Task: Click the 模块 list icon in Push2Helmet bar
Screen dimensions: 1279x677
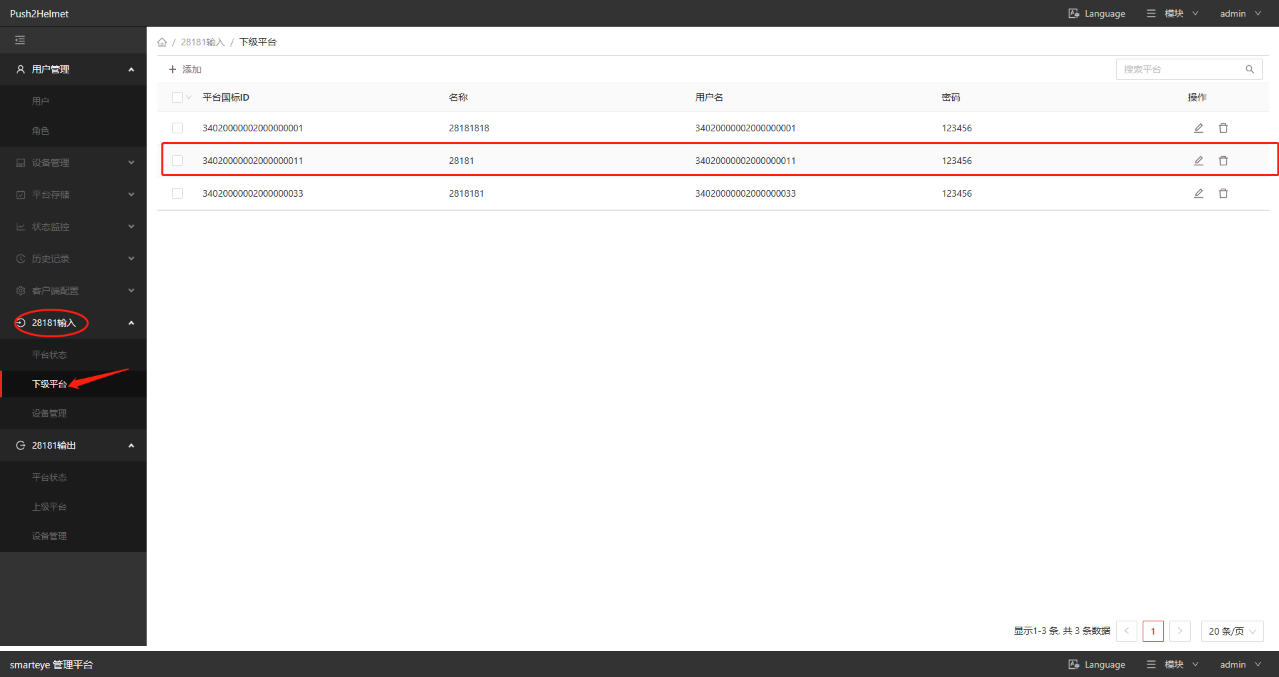Action: [x=1151, y=13]
